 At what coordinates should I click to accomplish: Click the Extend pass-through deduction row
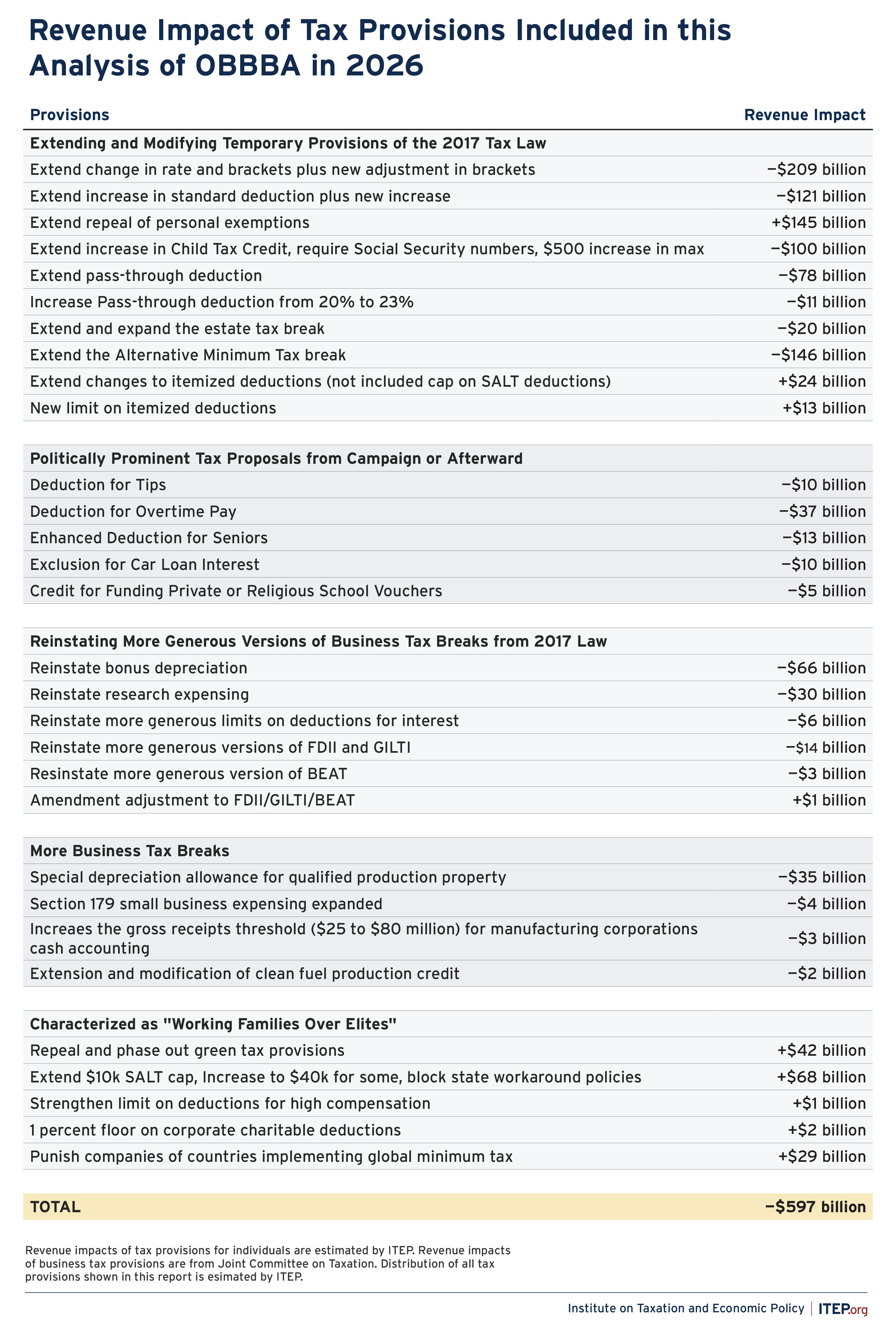click(x=146, y=276)
